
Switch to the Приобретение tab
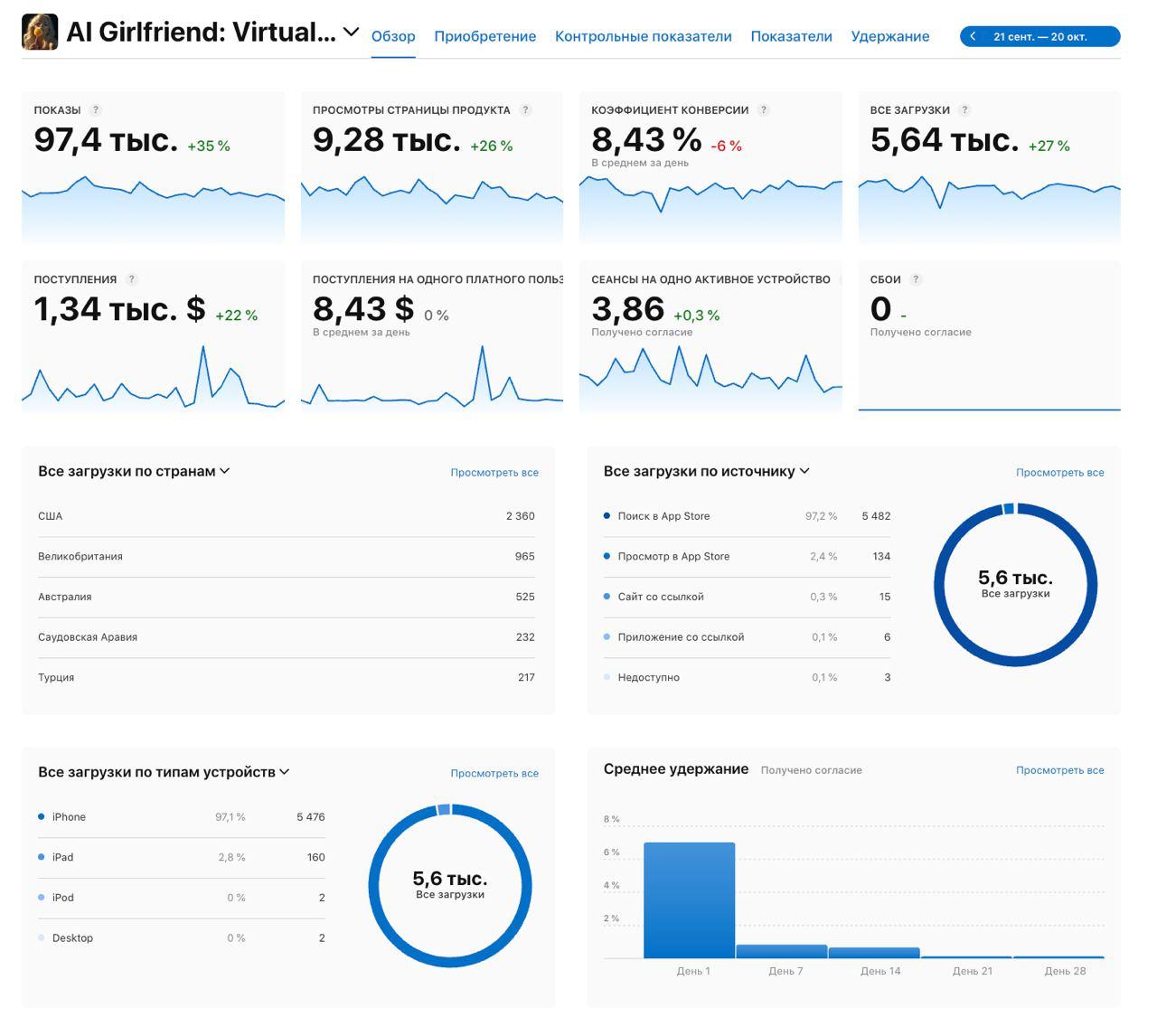point(484,37)
